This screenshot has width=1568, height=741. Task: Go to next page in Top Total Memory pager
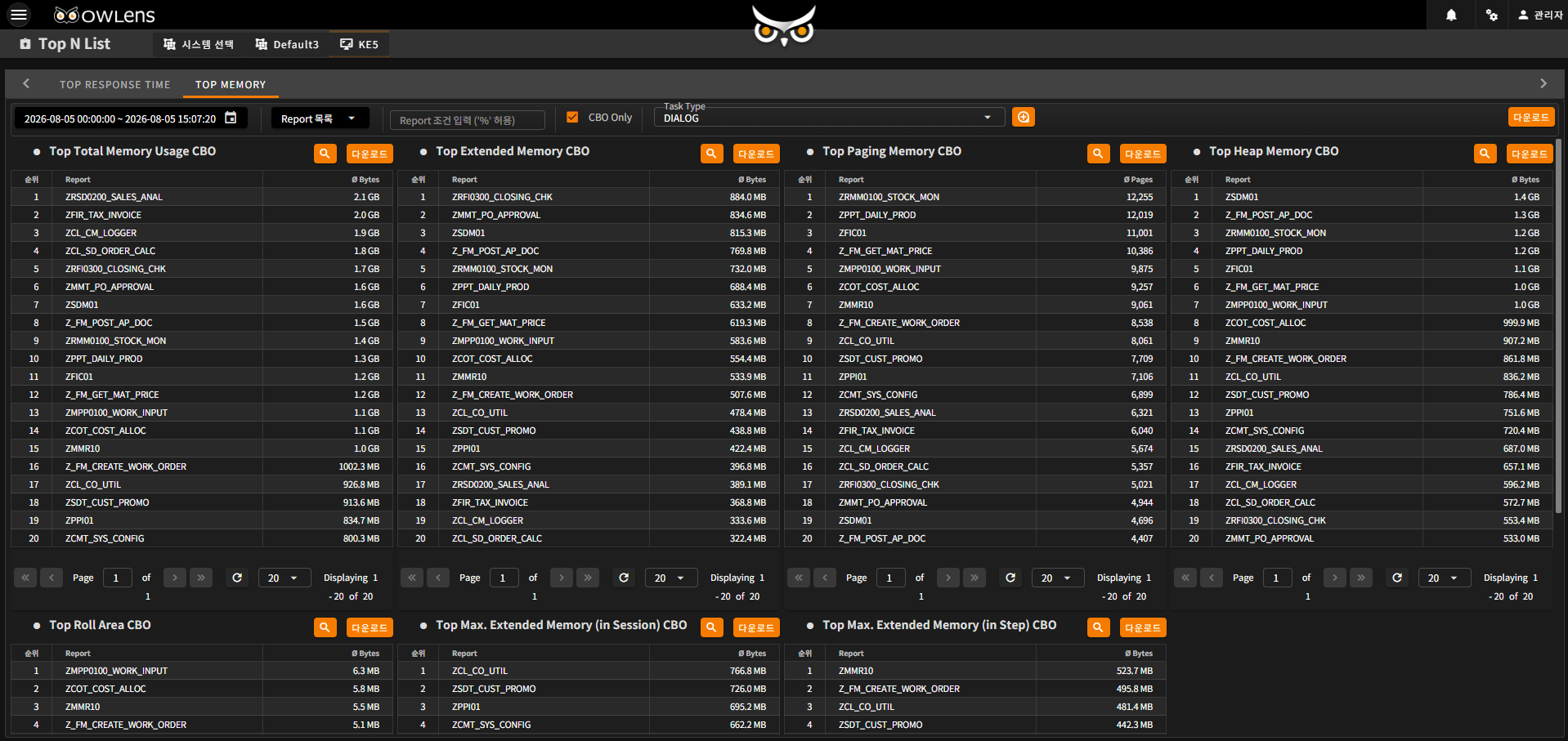click(x=175, y=578)
